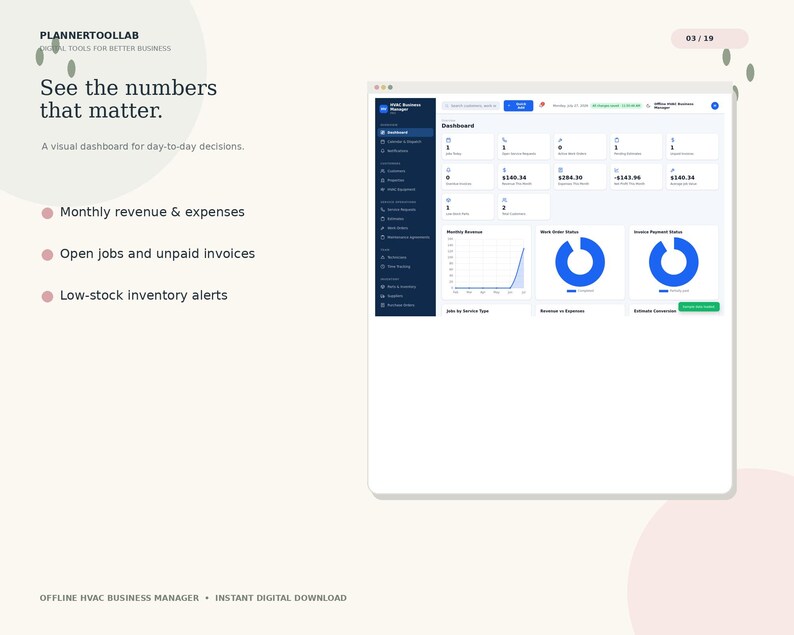Click the All changes saved badge
This screenshot has width=794, height=635.
pyautogui.click(x=616, y=106)
